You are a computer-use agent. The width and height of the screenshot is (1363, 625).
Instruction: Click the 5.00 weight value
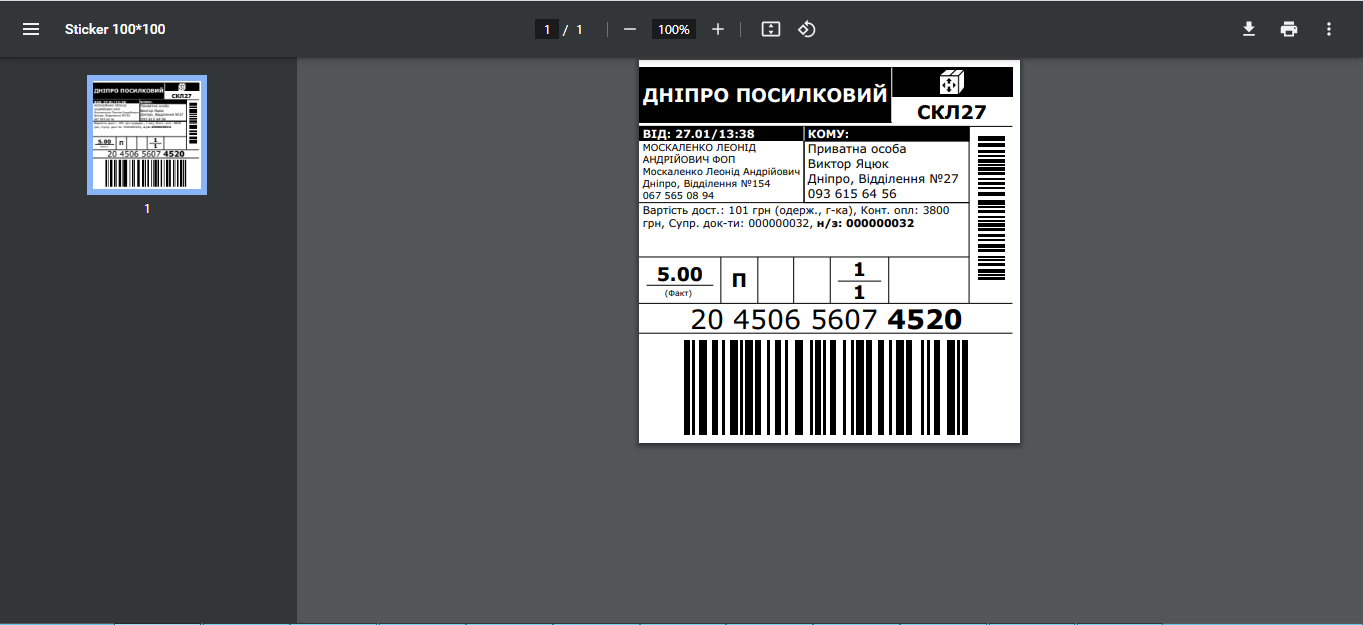click(x=679, y=275)
